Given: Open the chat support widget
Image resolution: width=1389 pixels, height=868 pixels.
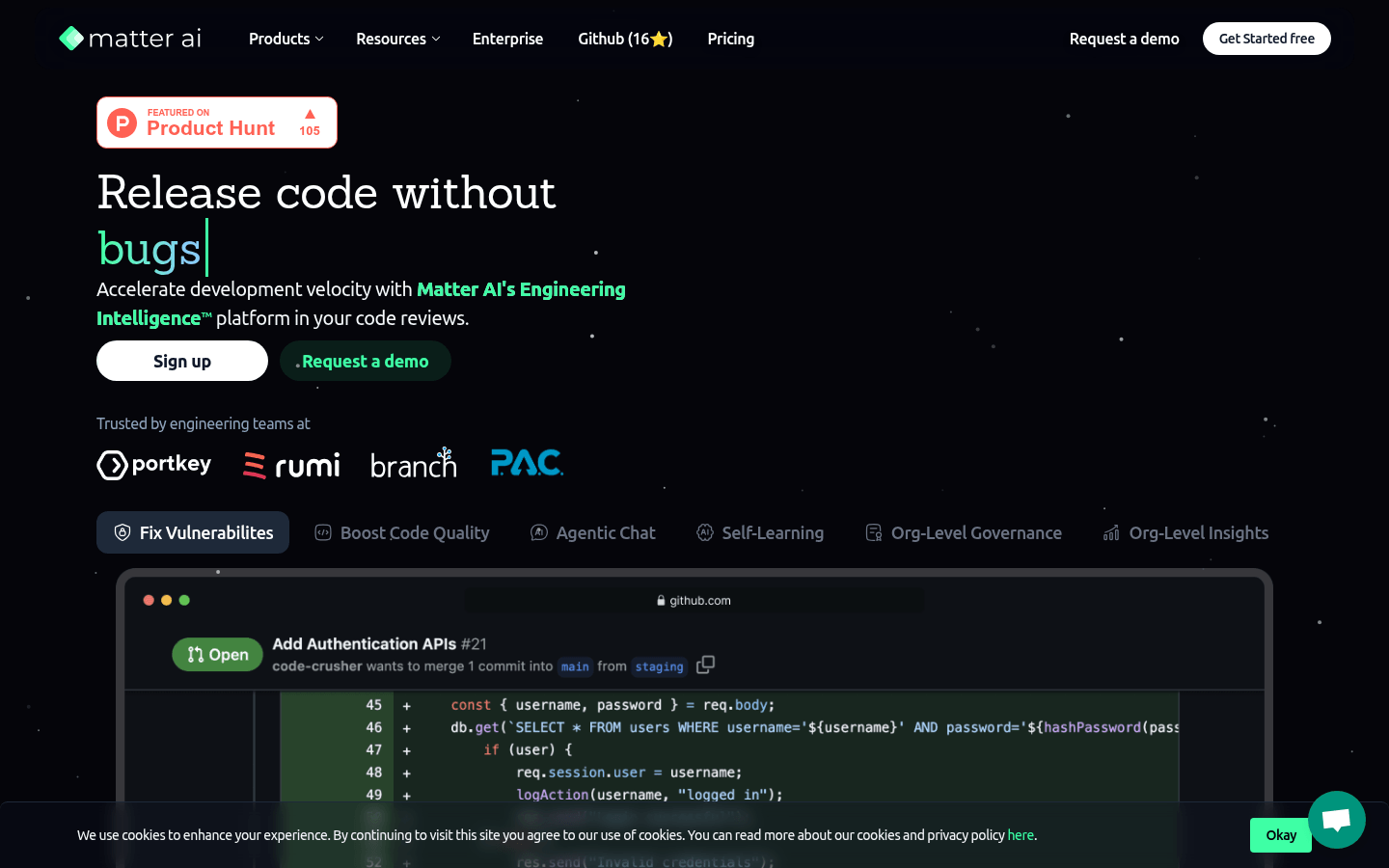Looking at the screenshot, I should pyautogui.click(x=1337, y=820).
